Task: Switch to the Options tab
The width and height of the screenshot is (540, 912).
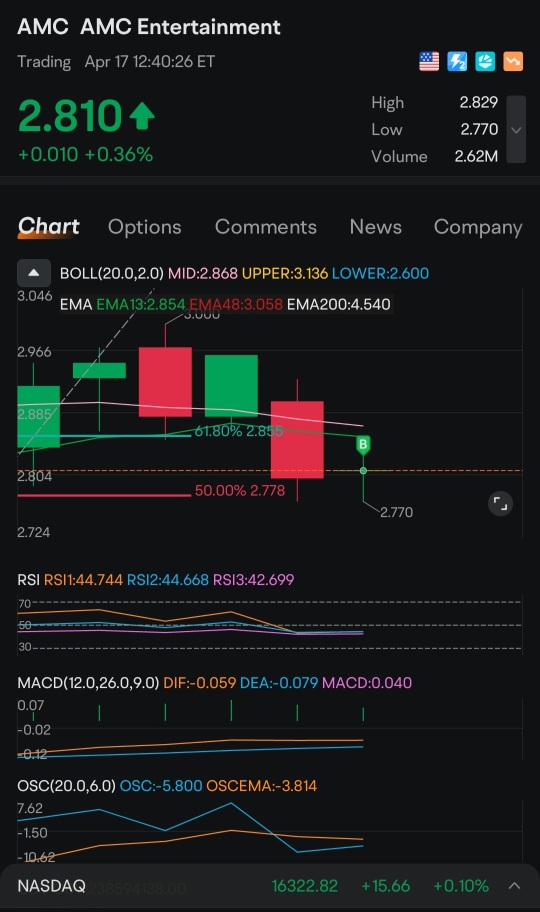Action: point(144,227)
